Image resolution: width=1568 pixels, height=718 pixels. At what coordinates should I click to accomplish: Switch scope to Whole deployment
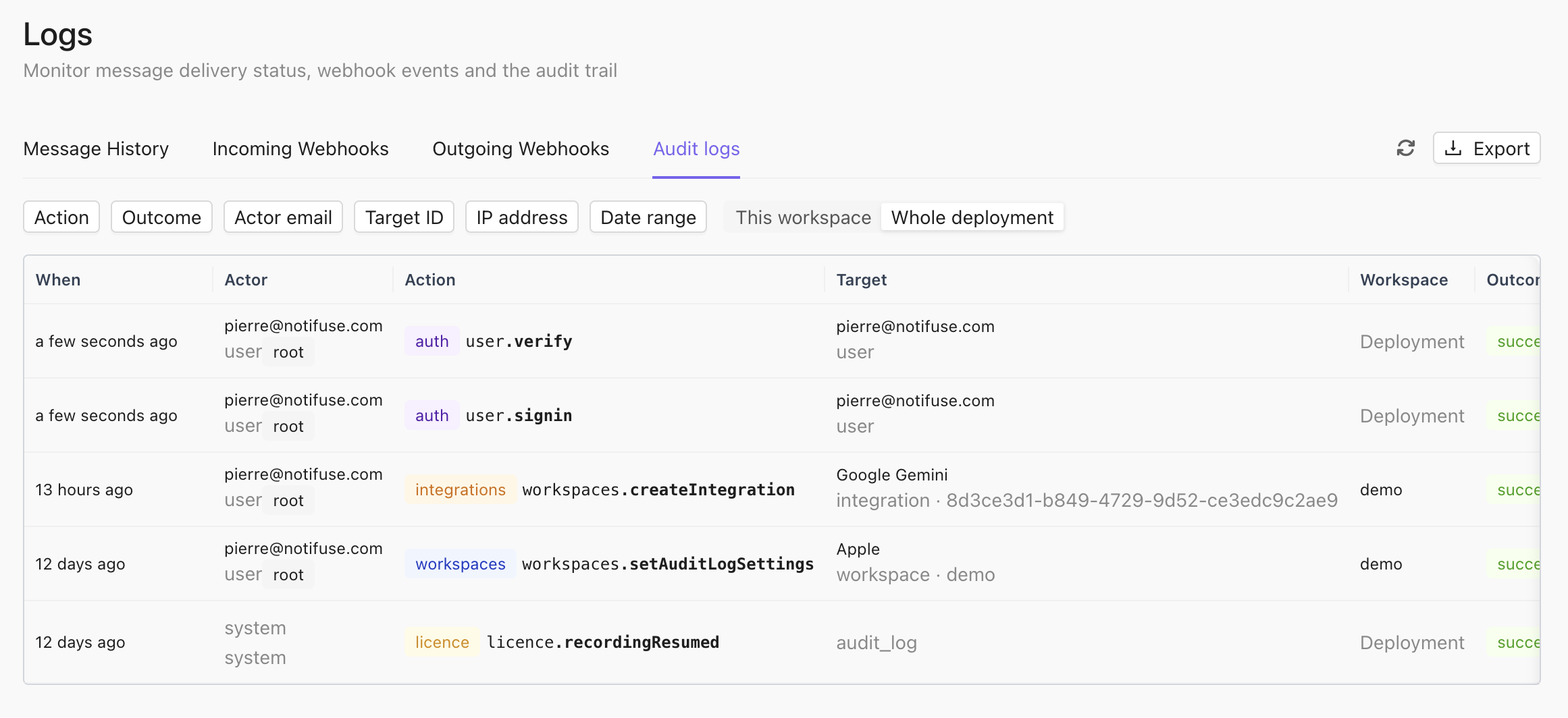pyautogui.click(x=972, y=217)
